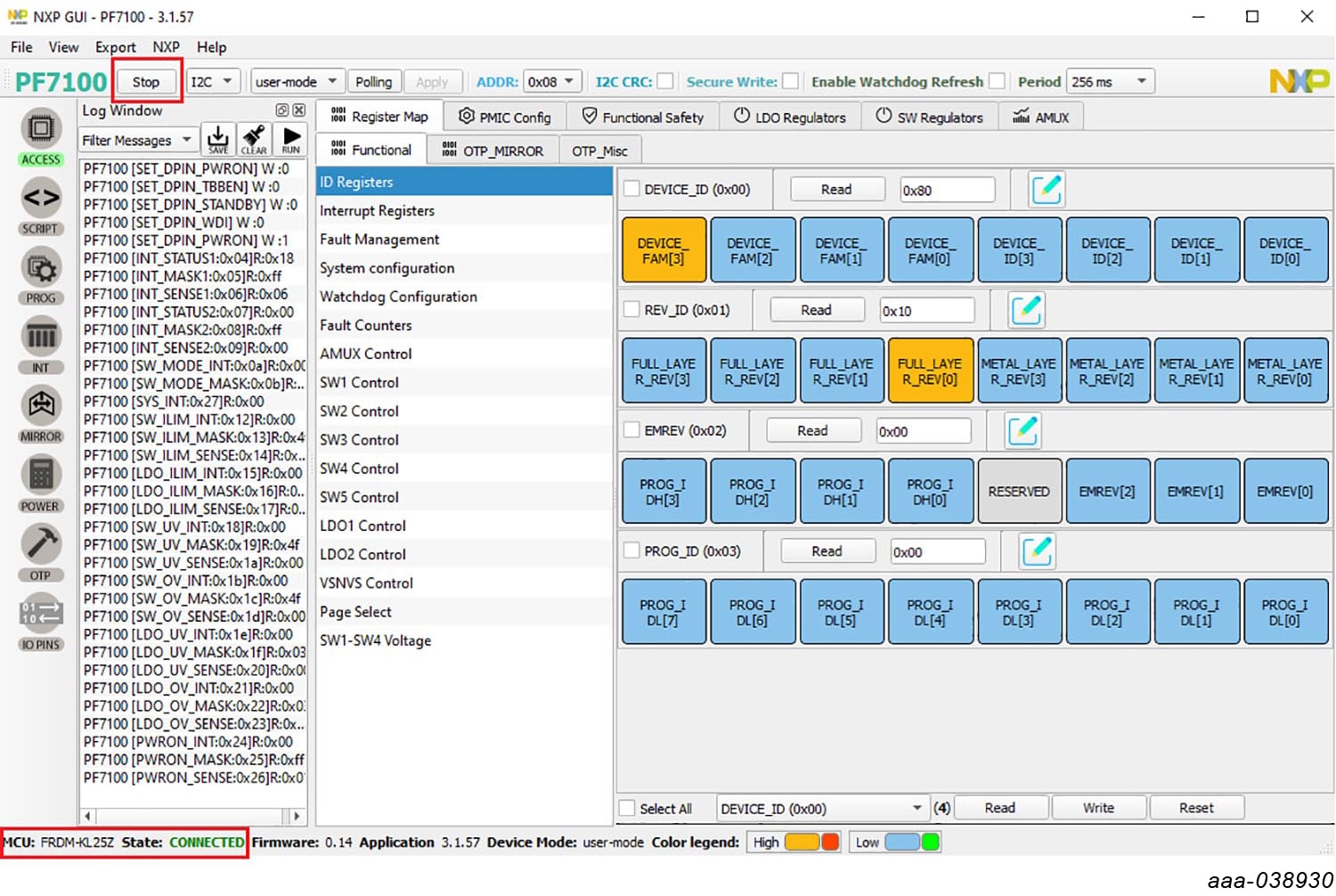The width and height of the screenshot is (1336, 896).
Task: Check the Select All checkbox
Action: click(628, 809)
